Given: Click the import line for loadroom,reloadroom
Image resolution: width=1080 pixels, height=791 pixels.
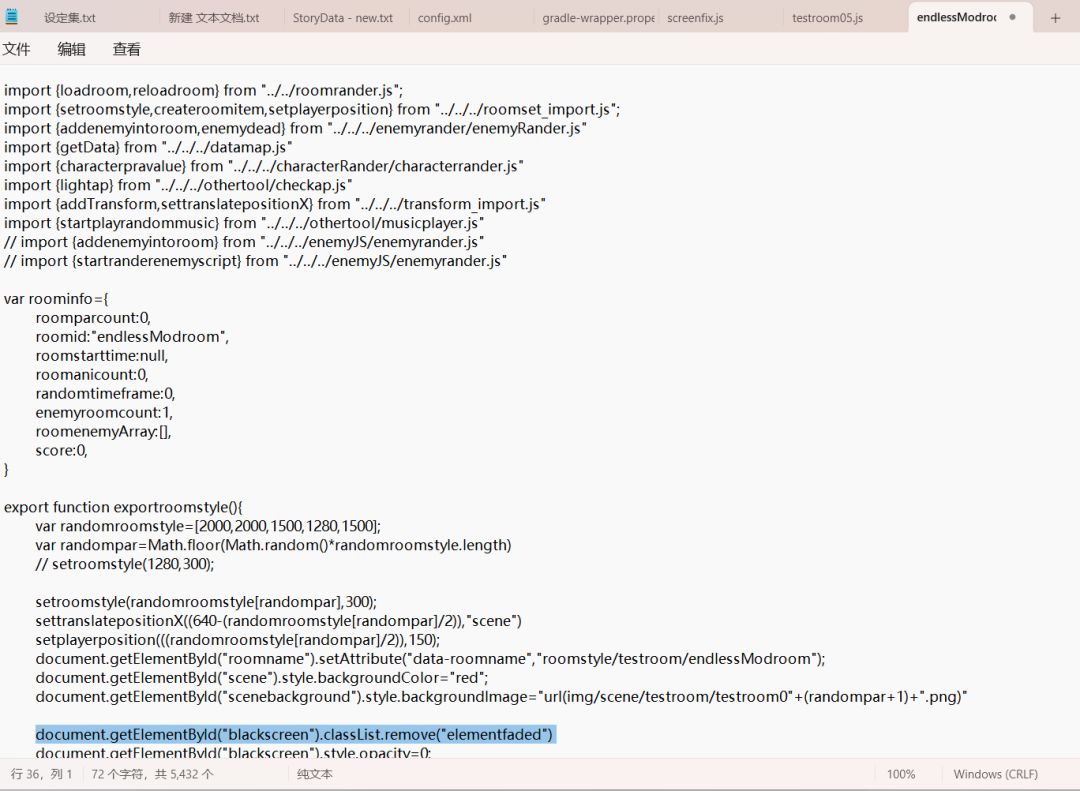Looking at the screenshot, I should [203, 90].
